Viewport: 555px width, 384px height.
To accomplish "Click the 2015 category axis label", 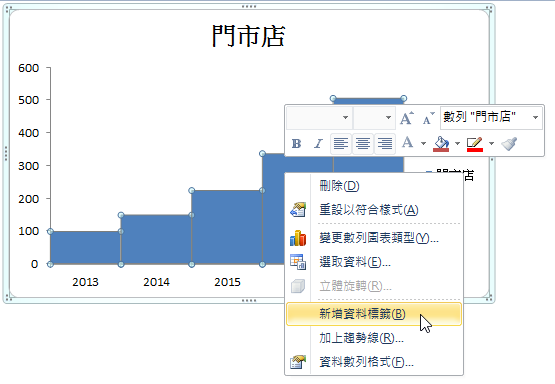I will (227, 282).
